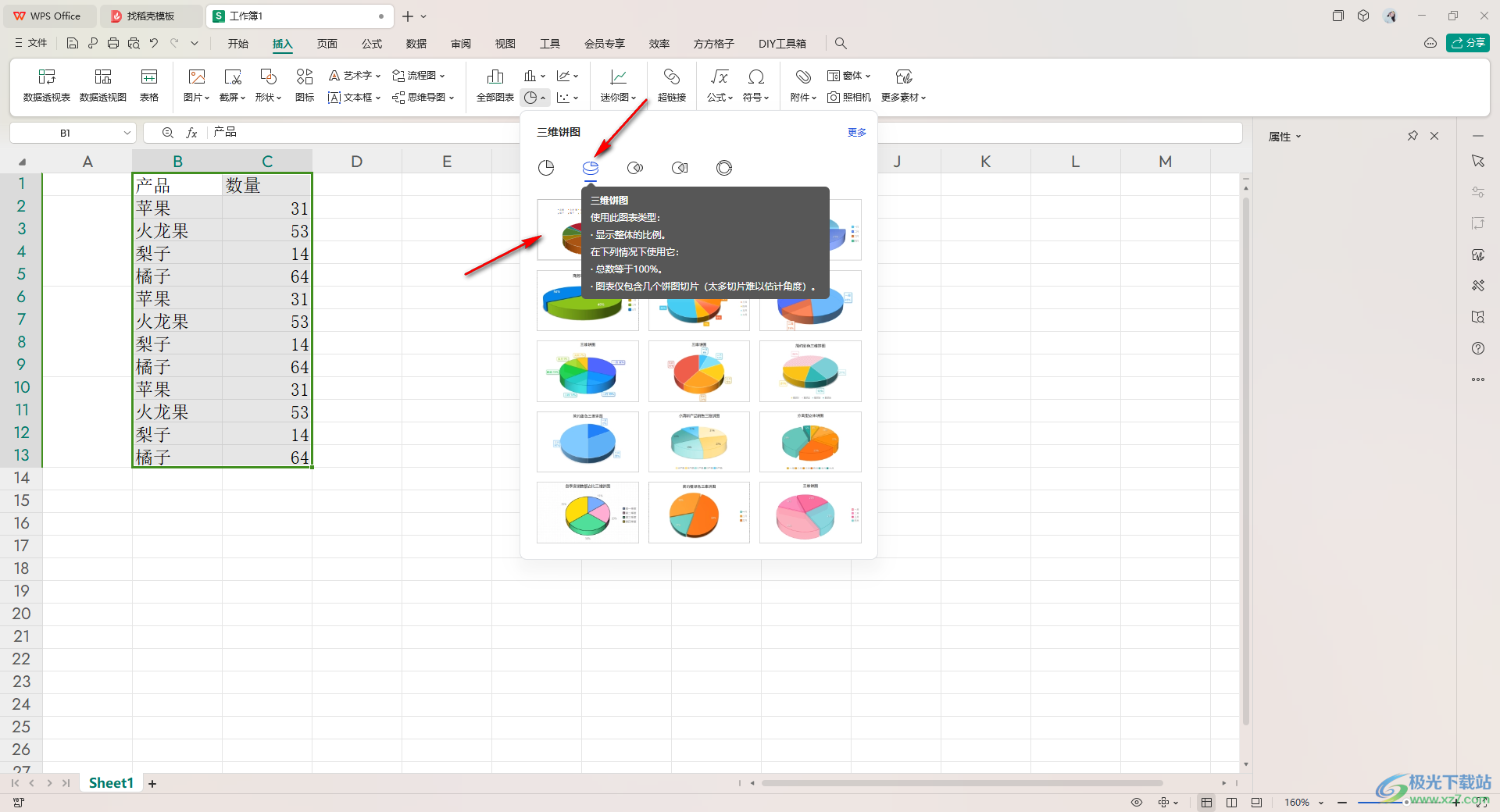Click the vertical scrollbar of the sheet

click(x=1246, y=461)
